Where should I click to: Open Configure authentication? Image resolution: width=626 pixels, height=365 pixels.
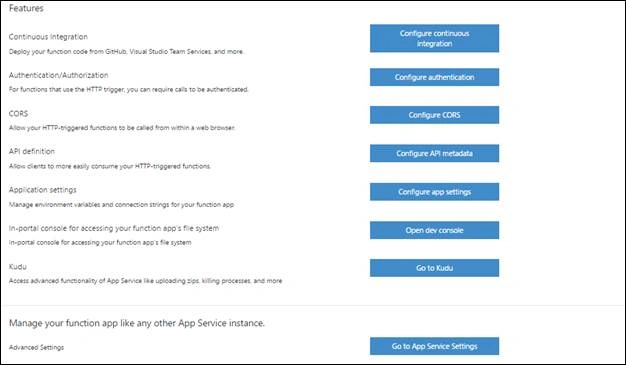pos(434,77)
